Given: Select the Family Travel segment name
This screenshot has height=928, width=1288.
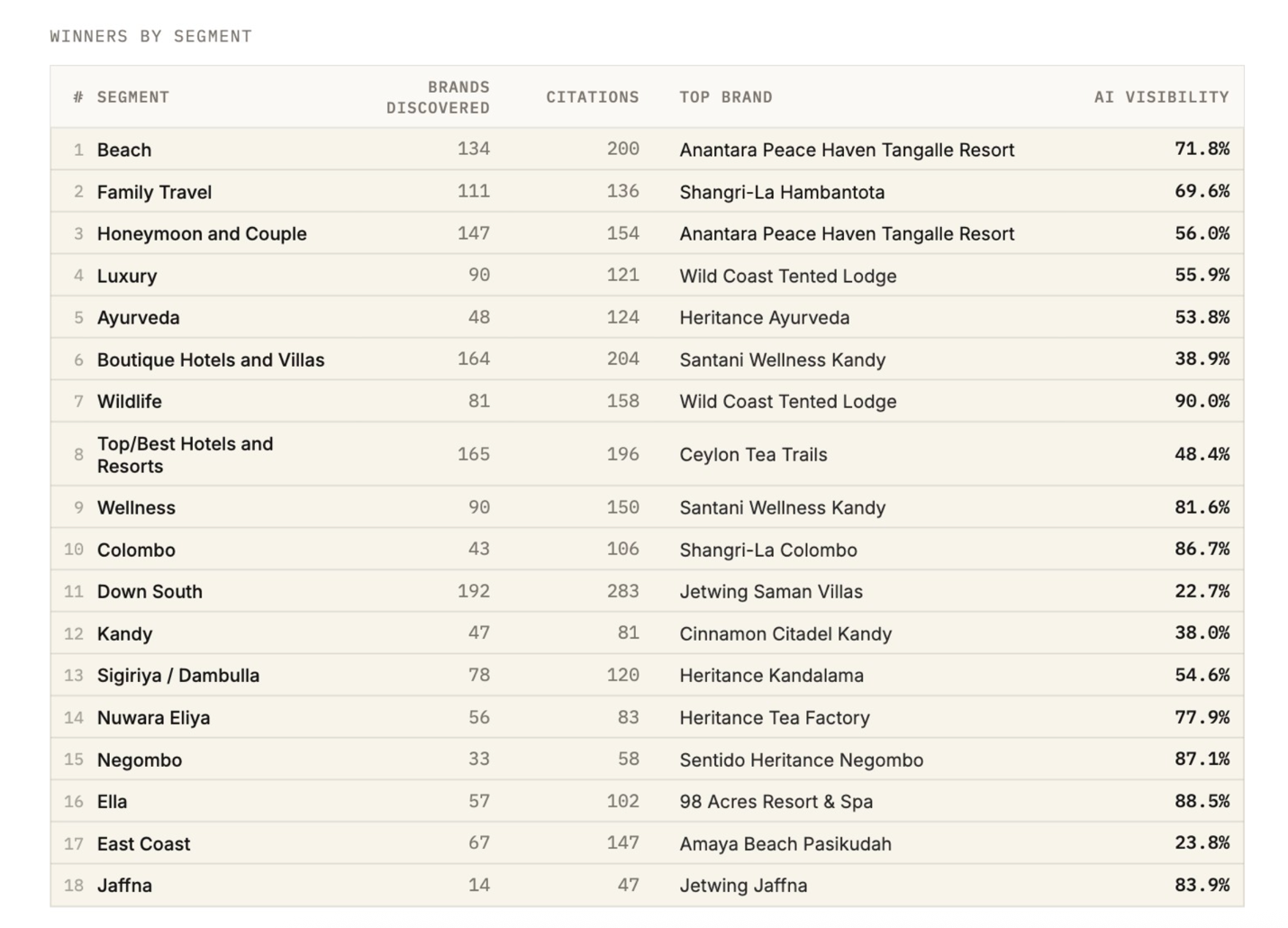Looking at the screenshot, I should [154, 192].
